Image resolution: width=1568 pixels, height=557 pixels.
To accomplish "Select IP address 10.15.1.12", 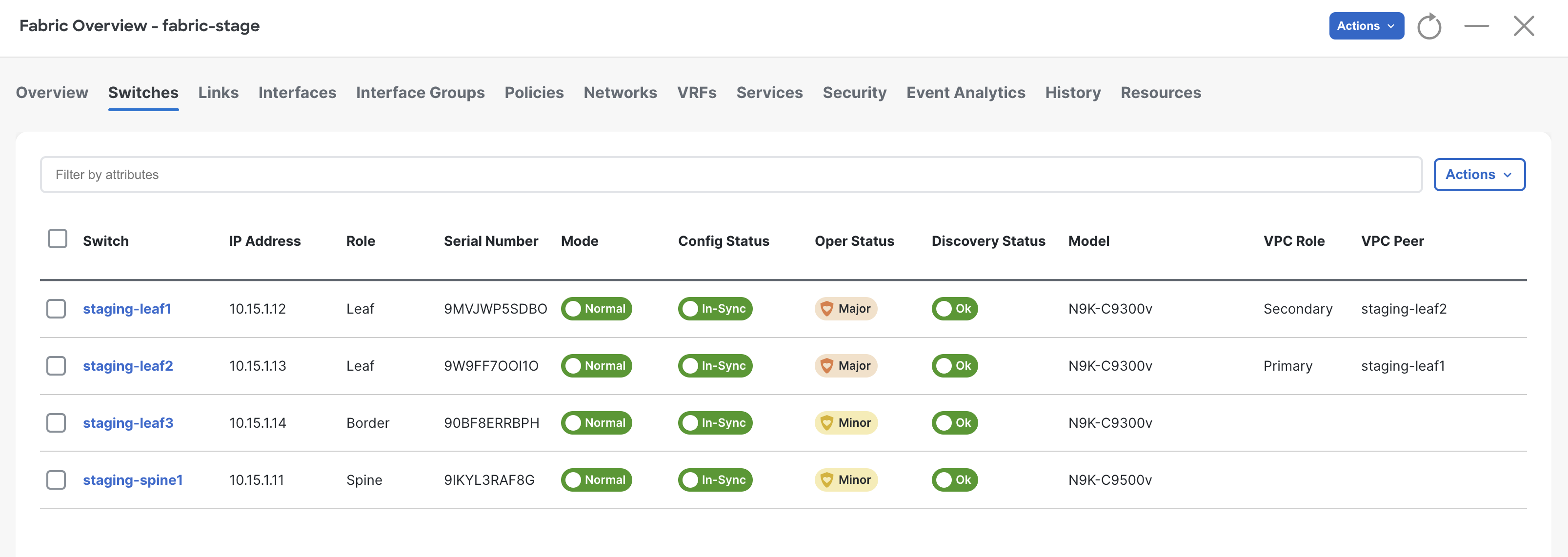I will (x=257, y=309).
